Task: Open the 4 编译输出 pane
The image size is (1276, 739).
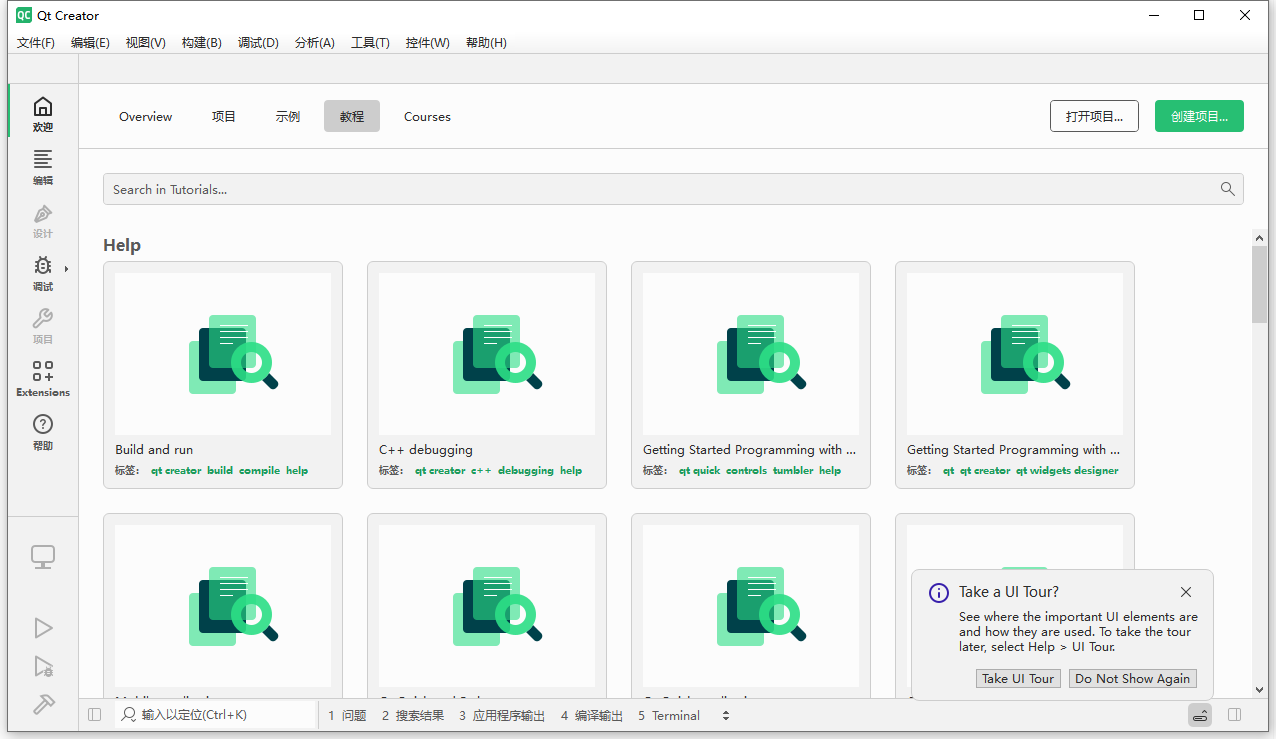Action: click(591, 715)
